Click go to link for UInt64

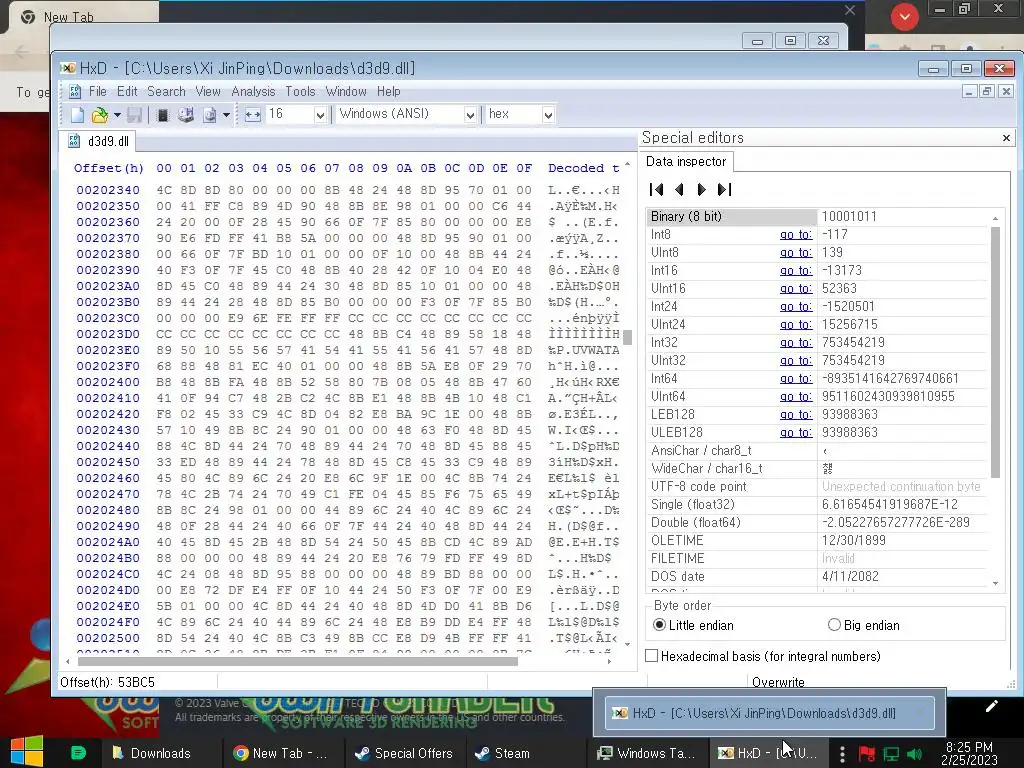pos(795,396)
